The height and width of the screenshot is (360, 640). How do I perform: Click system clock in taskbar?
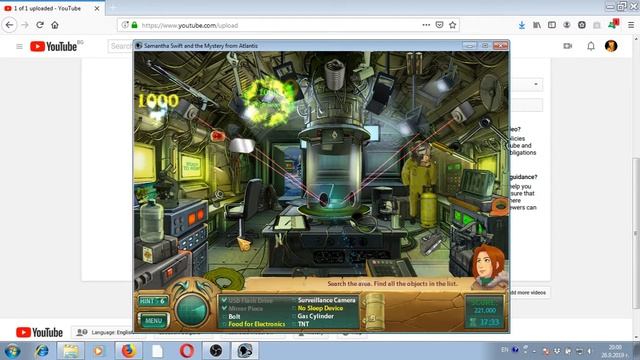click(614, 351)
